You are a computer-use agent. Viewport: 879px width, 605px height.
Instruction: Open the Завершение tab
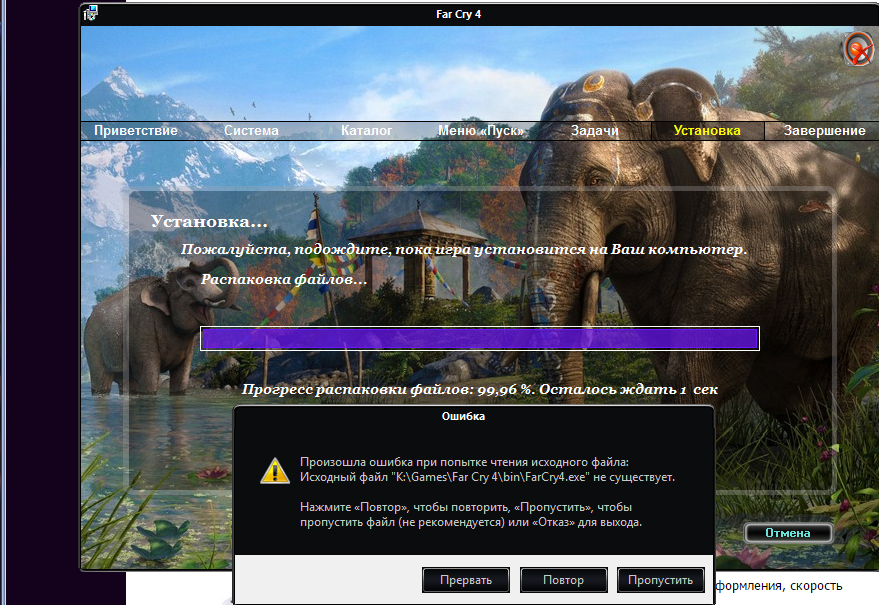tap(824, 131)
